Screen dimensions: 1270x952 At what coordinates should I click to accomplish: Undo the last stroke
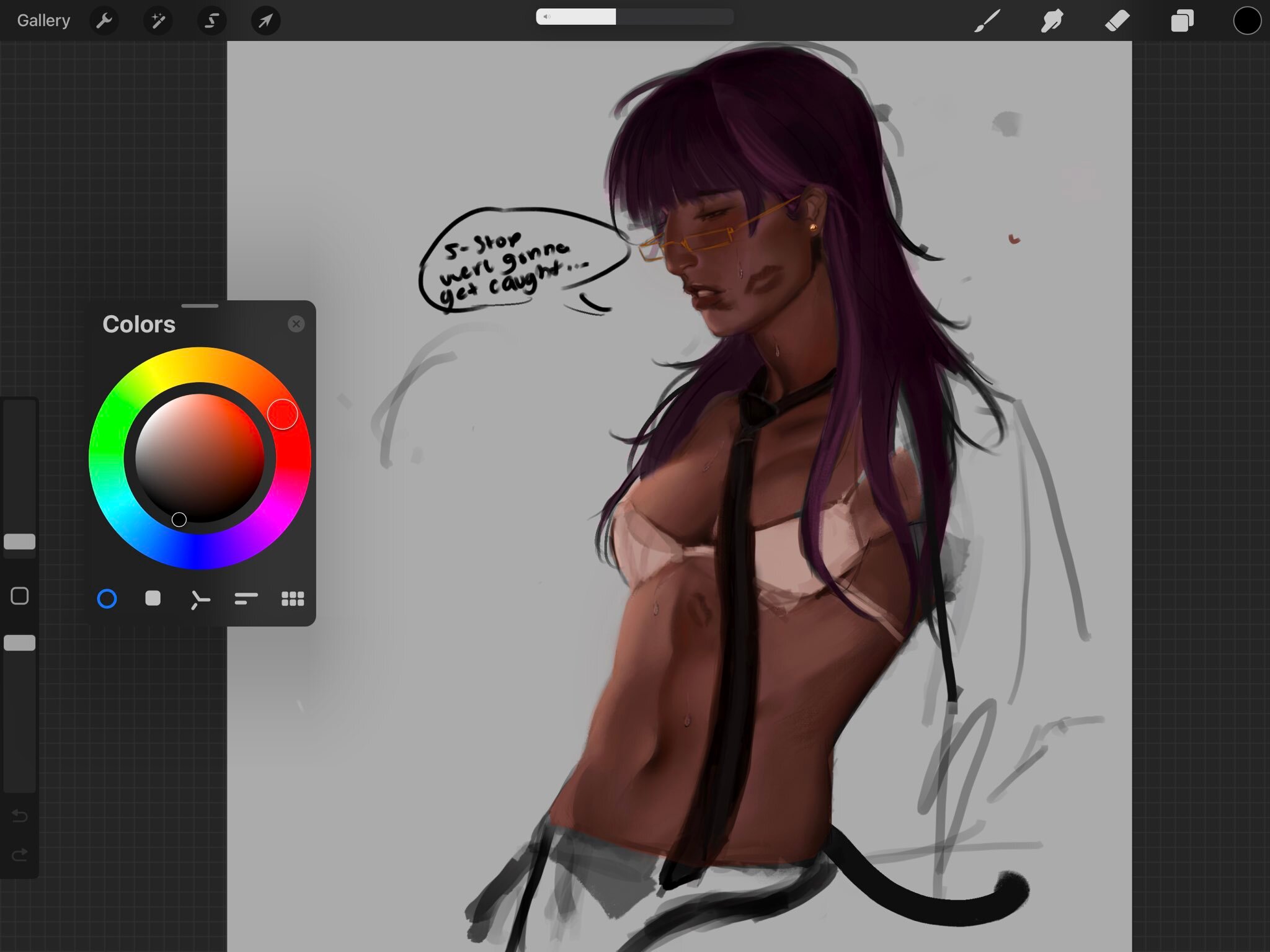coord(20,816)
